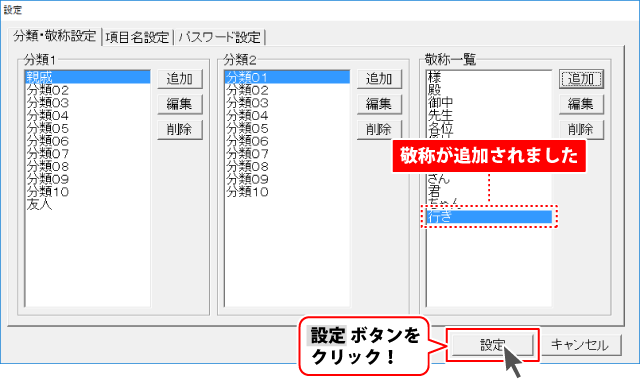Select 分類09 in the 分類2 list
Screen dimensions: 640x380
[x=287, y=179]
